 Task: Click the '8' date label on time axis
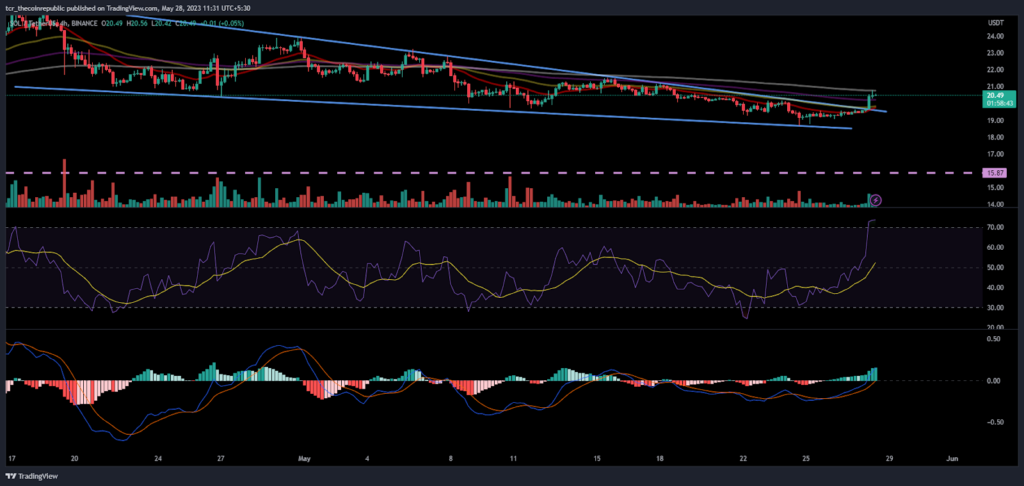[450, 458]
